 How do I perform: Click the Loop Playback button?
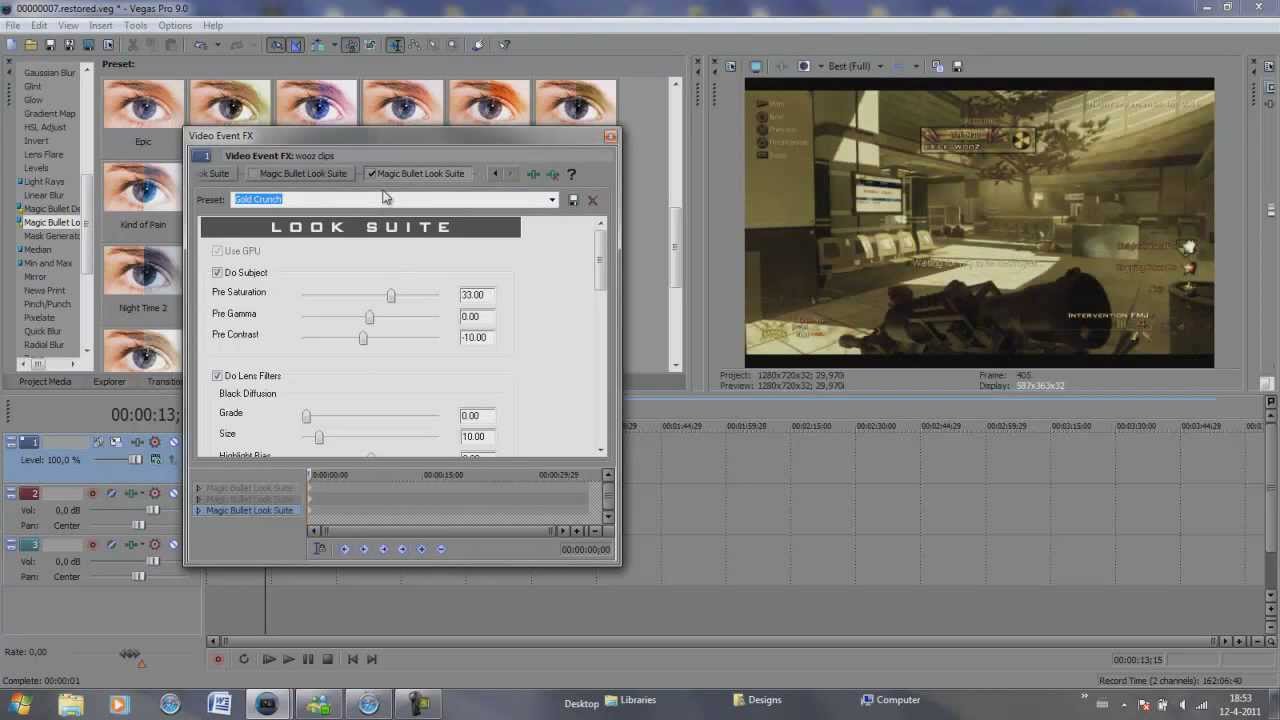[243, 659]
